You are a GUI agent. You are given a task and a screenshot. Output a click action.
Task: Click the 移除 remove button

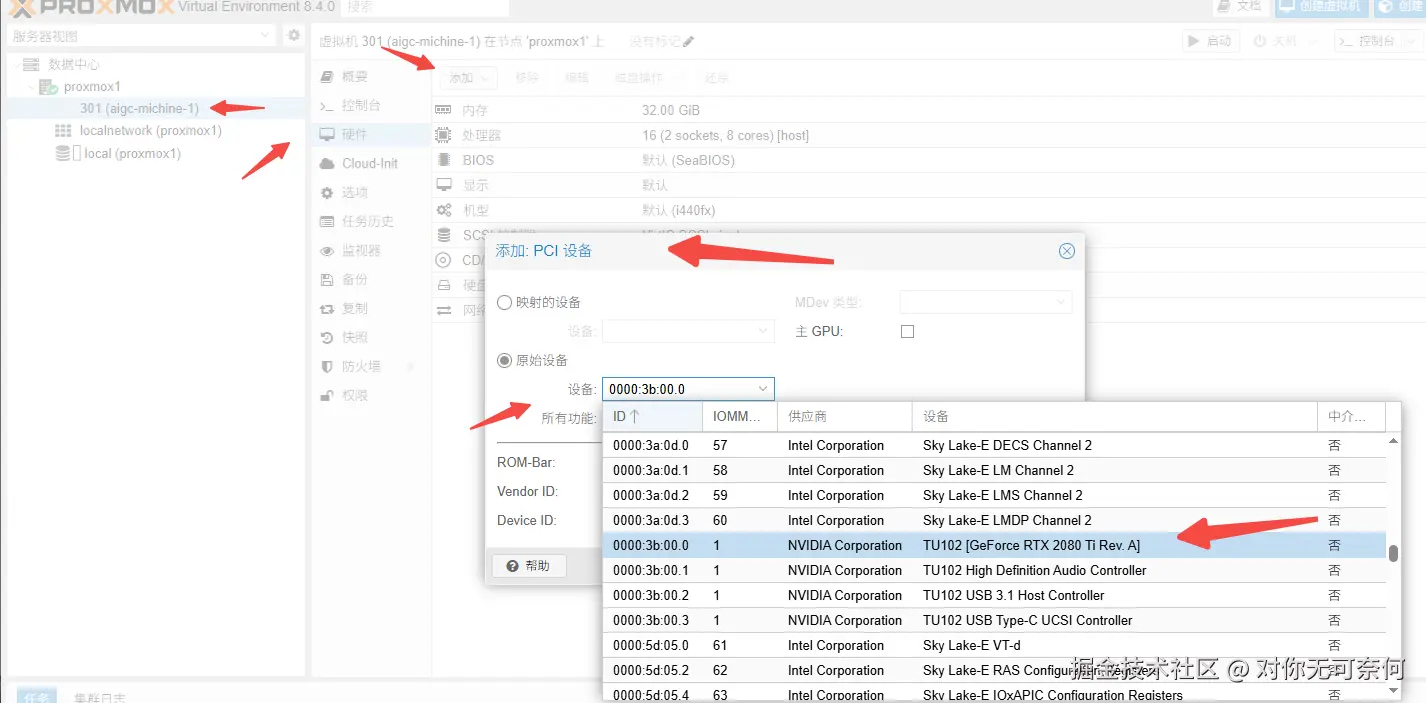[527, 78]
